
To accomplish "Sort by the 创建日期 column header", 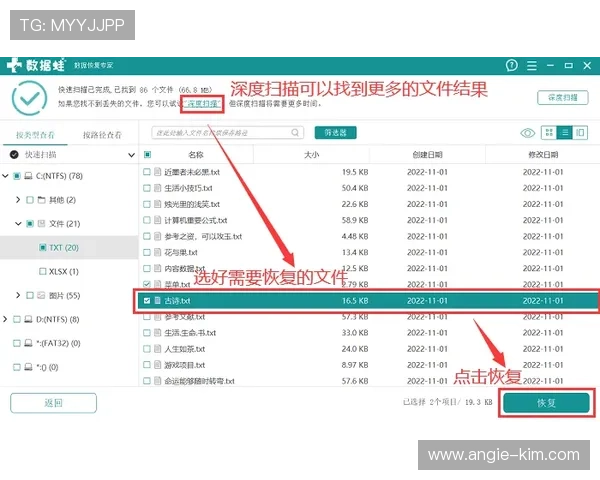I will coord(427,155).
